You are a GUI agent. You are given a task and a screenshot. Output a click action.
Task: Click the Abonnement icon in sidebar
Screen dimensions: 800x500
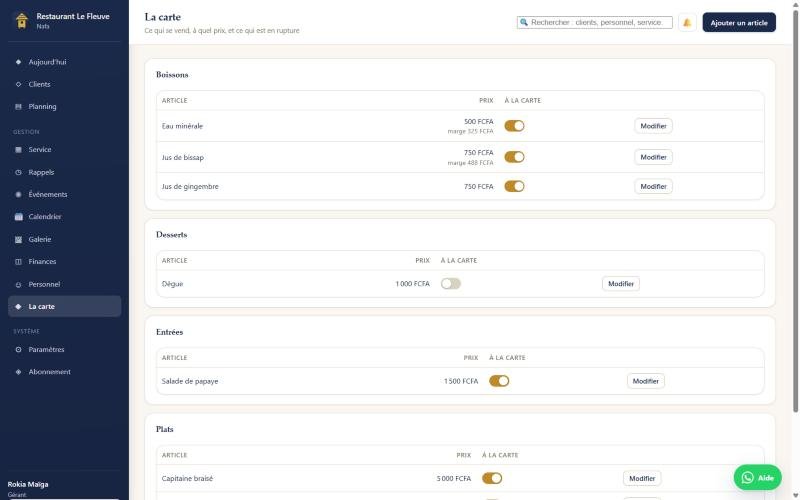point(18,372)
